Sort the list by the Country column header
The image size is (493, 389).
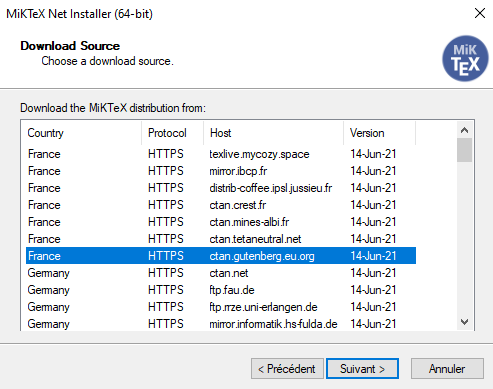coord(81,133)
